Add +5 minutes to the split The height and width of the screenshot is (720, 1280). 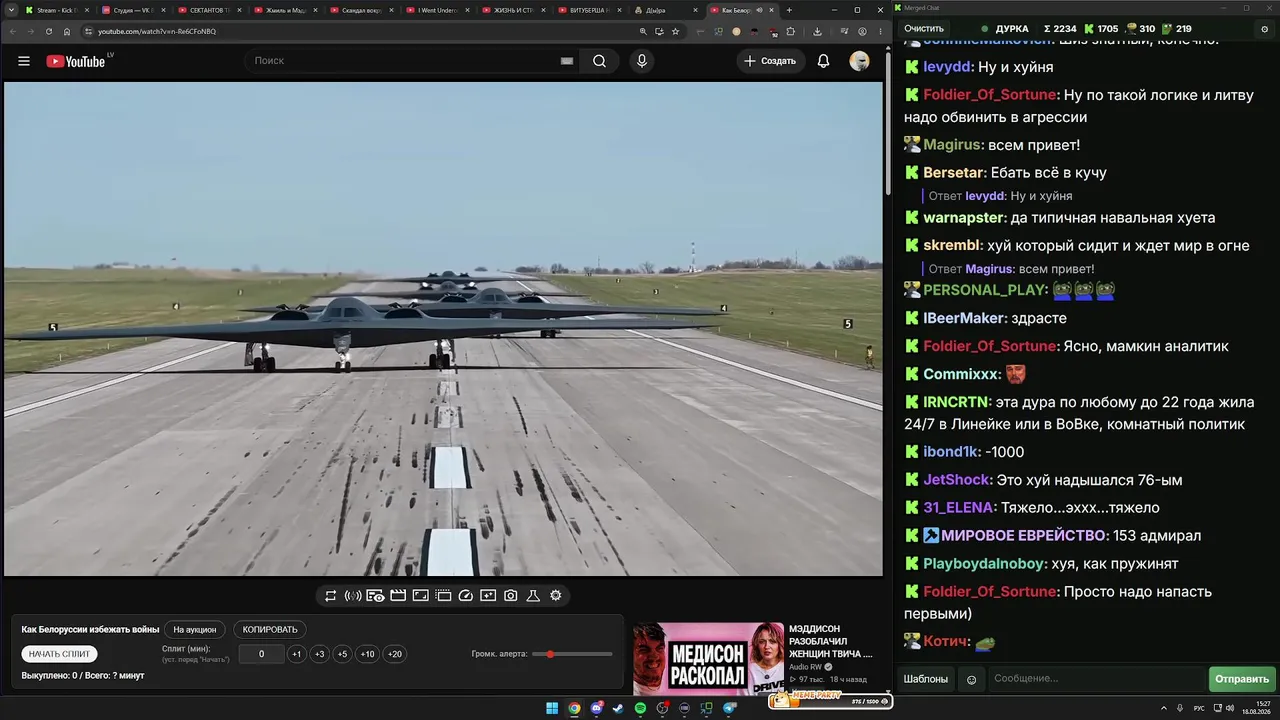tap(342, 654)
